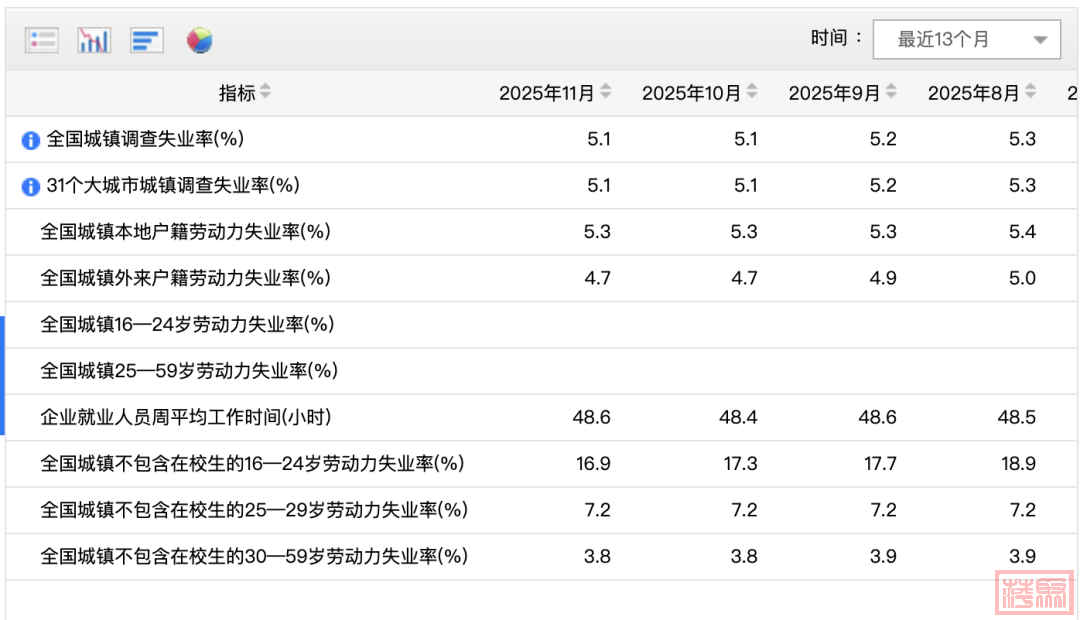Sort table by the 指标 column arrows
This screenshot has width=1080, height=620.
tap(265, 93)
